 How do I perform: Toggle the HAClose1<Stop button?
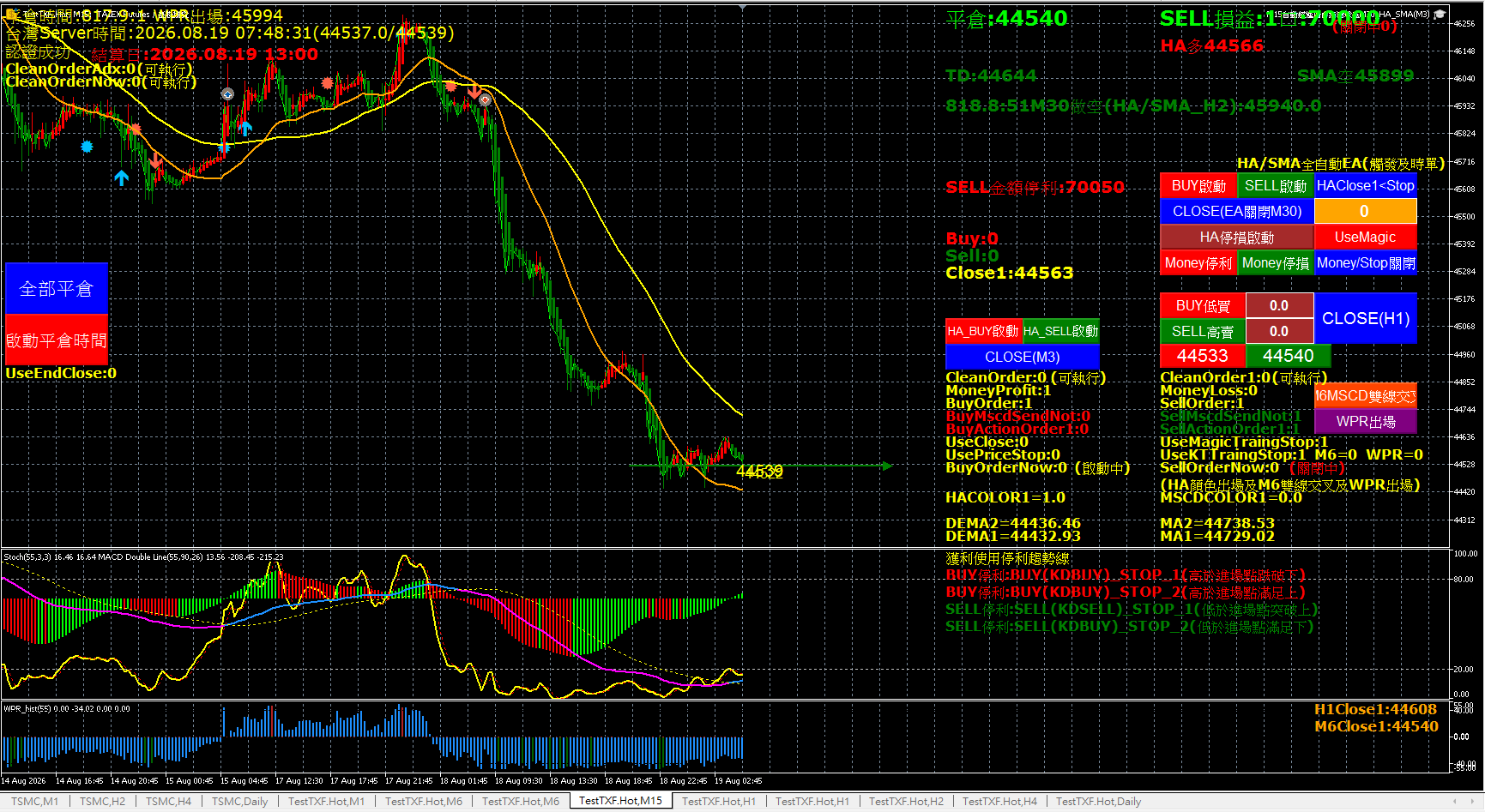pos(1366,186)
